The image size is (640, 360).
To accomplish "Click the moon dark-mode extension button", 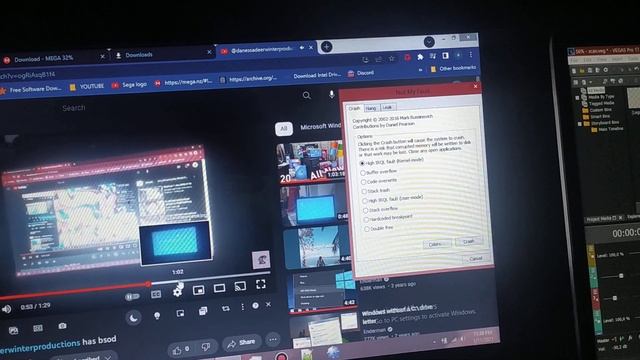I will click(x=133, y=318).
